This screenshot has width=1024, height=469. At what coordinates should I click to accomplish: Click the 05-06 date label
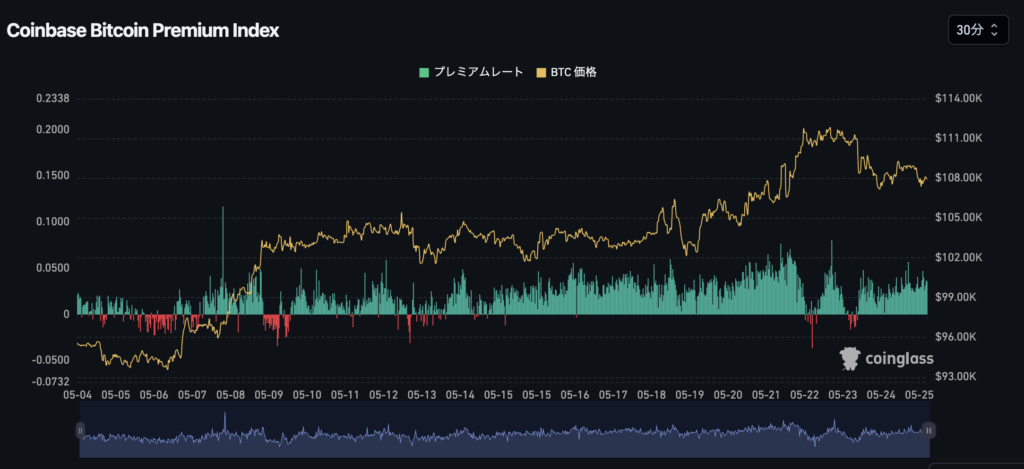coord(155,395)
